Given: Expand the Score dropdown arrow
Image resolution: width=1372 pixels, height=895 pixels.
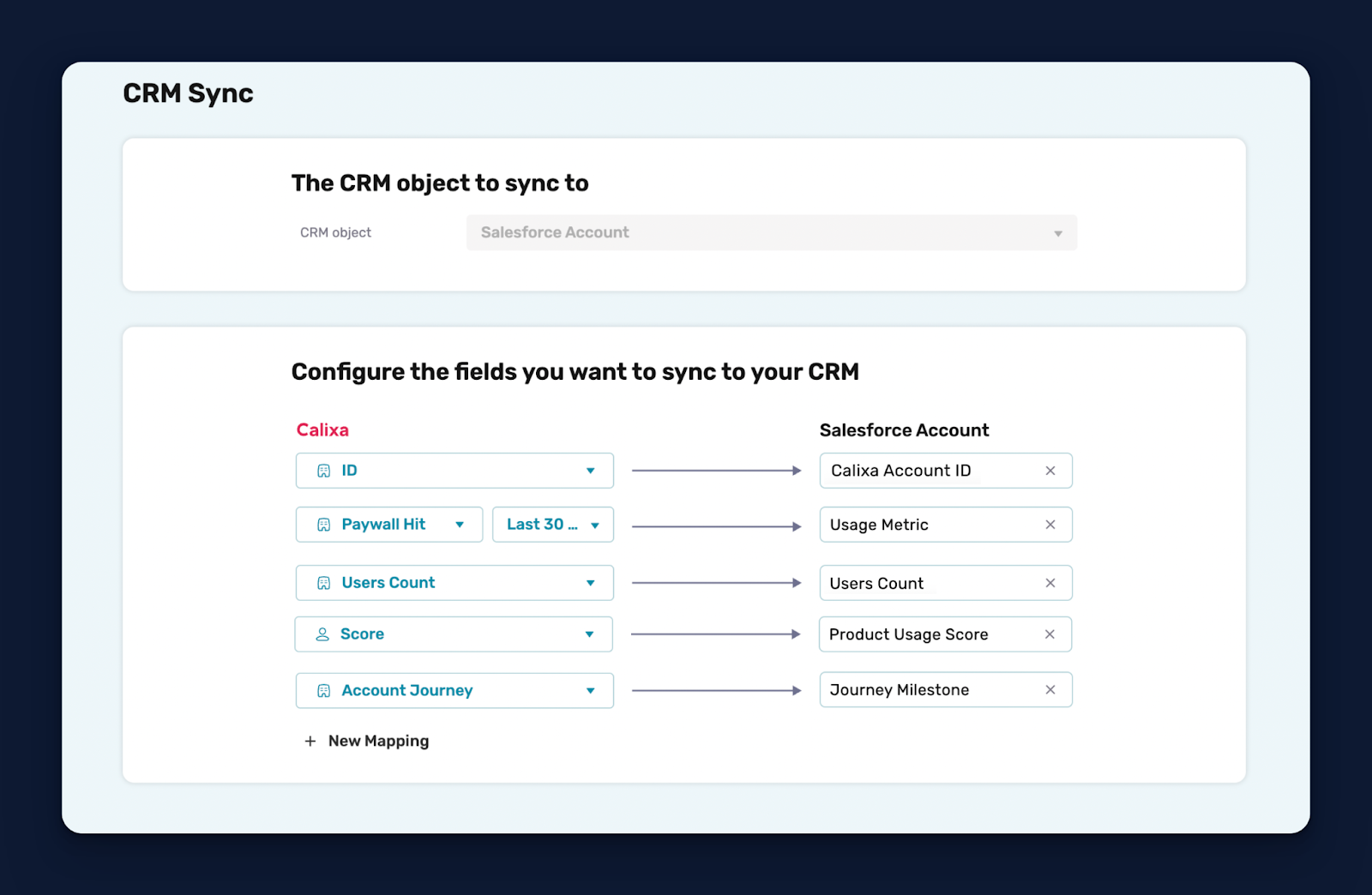Looking at the screenshot, I should point(589,634).
